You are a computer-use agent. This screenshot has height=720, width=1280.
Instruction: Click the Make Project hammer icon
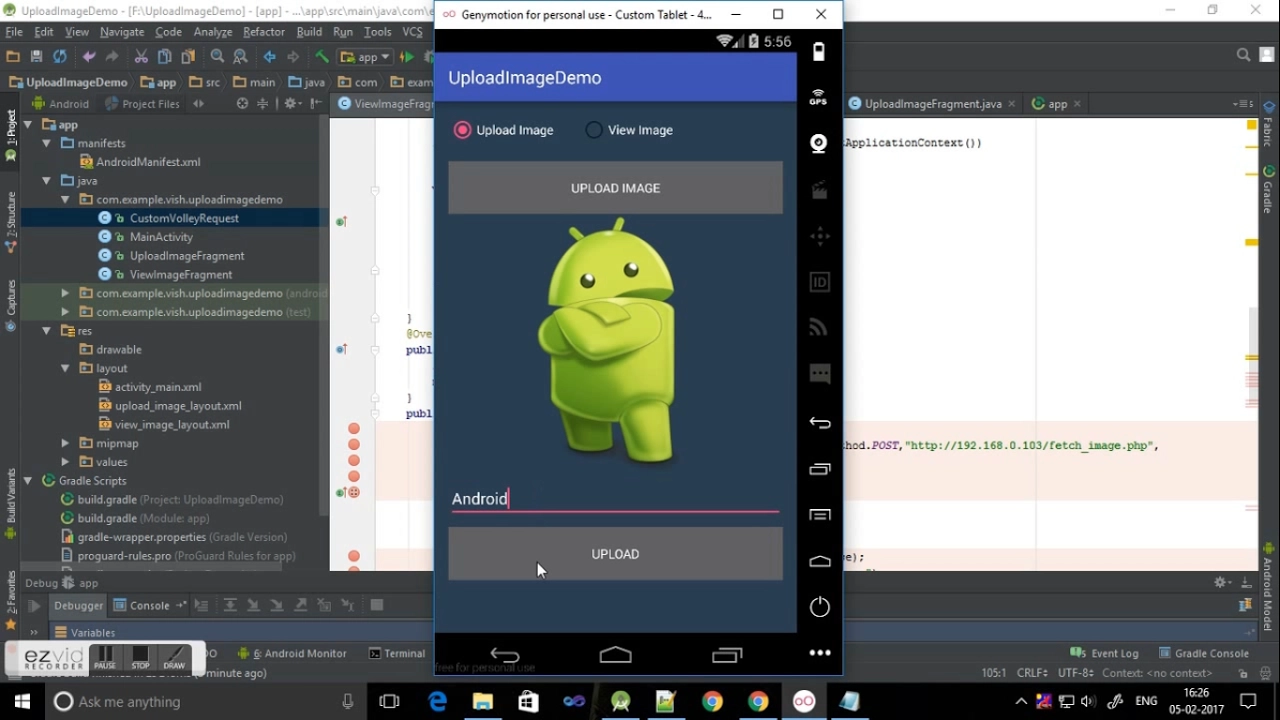(x=322, y=57)
